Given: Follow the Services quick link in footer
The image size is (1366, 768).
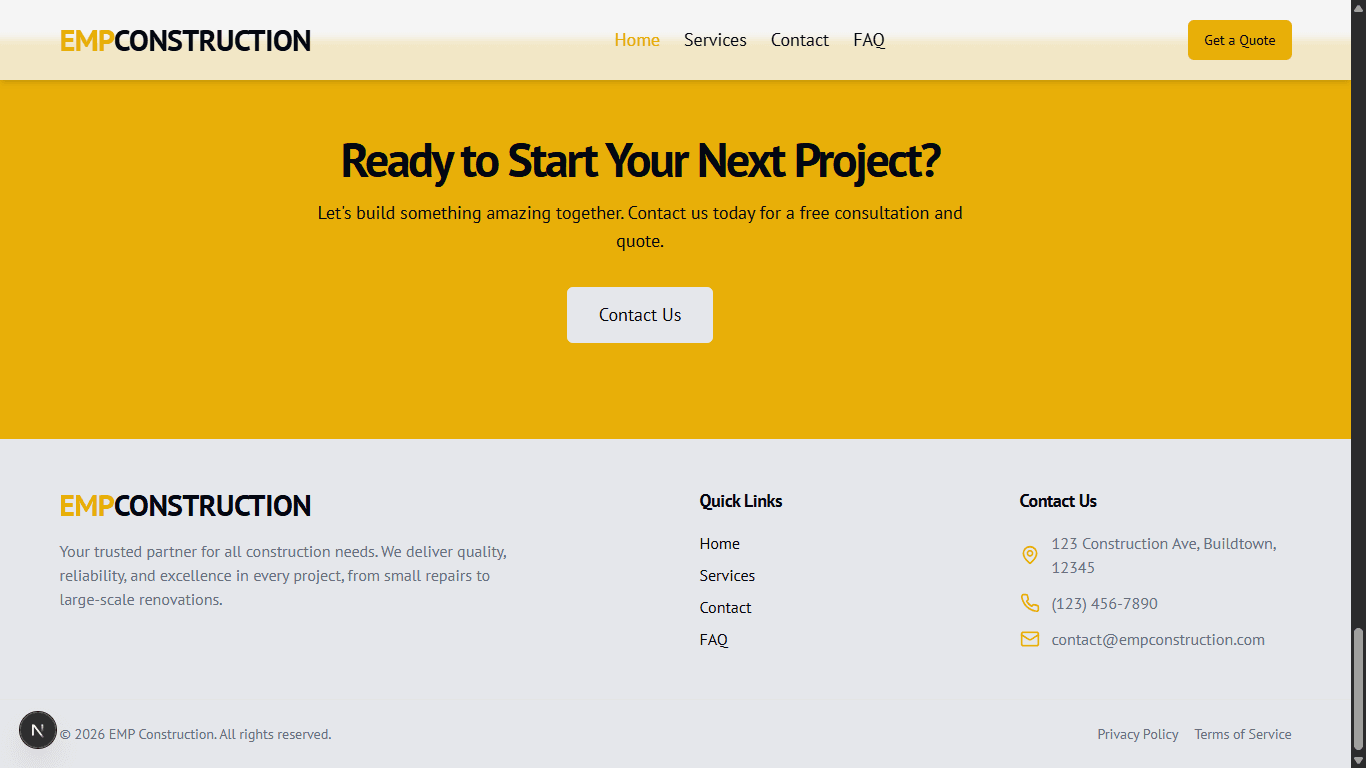Looking at the screenshot, I should (727, 576).
